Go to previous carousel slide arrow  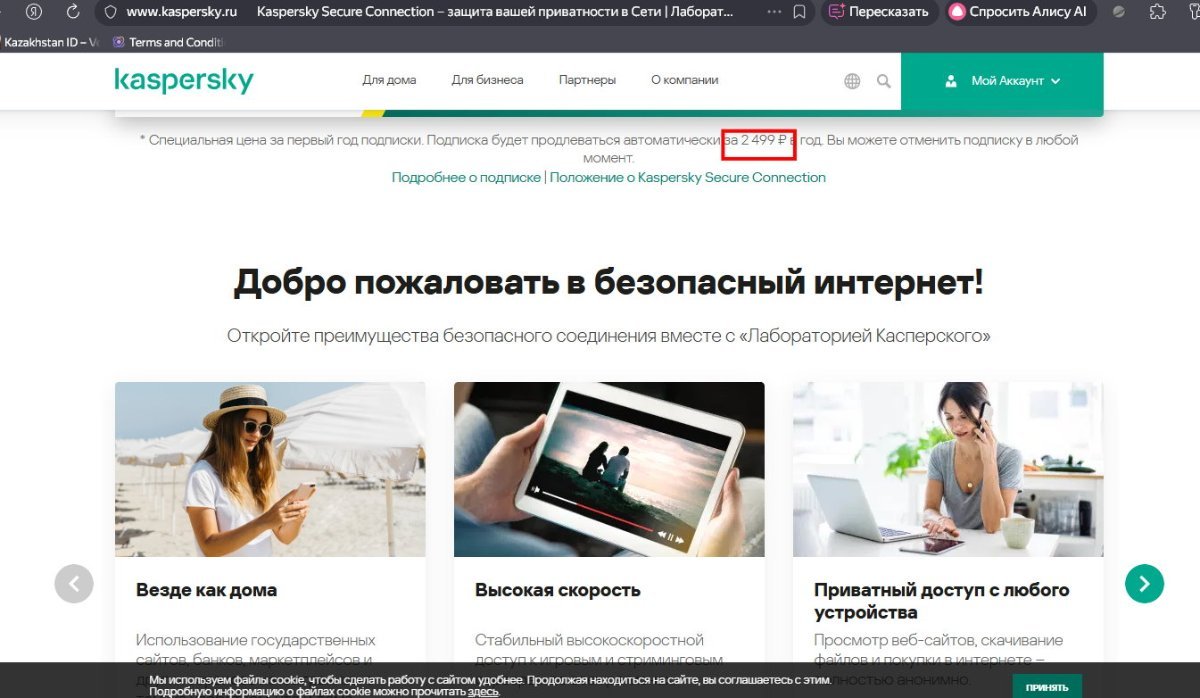click(x=74, y=583)
